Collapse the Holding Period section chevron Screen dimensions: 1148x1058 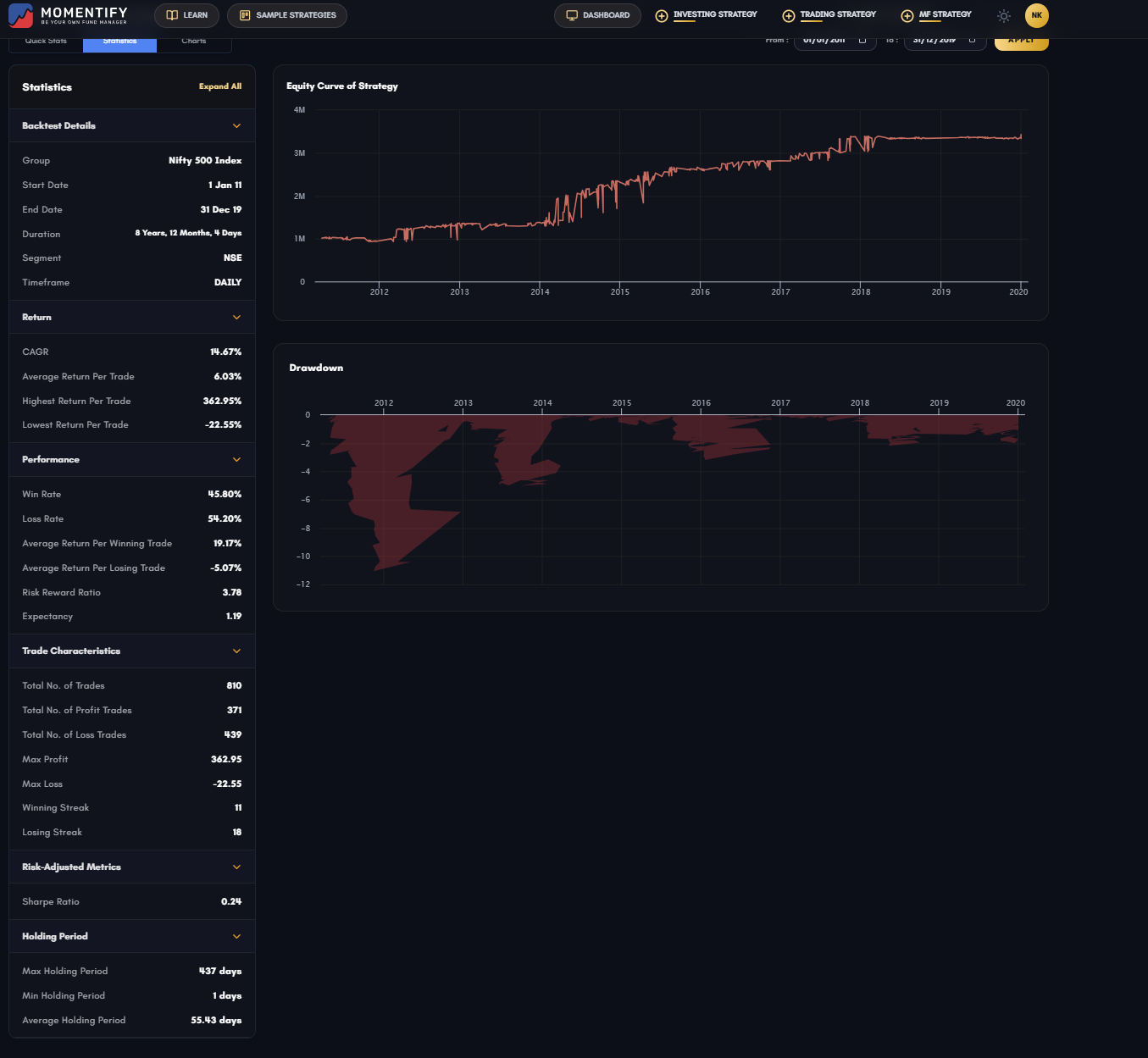point(236,937)
